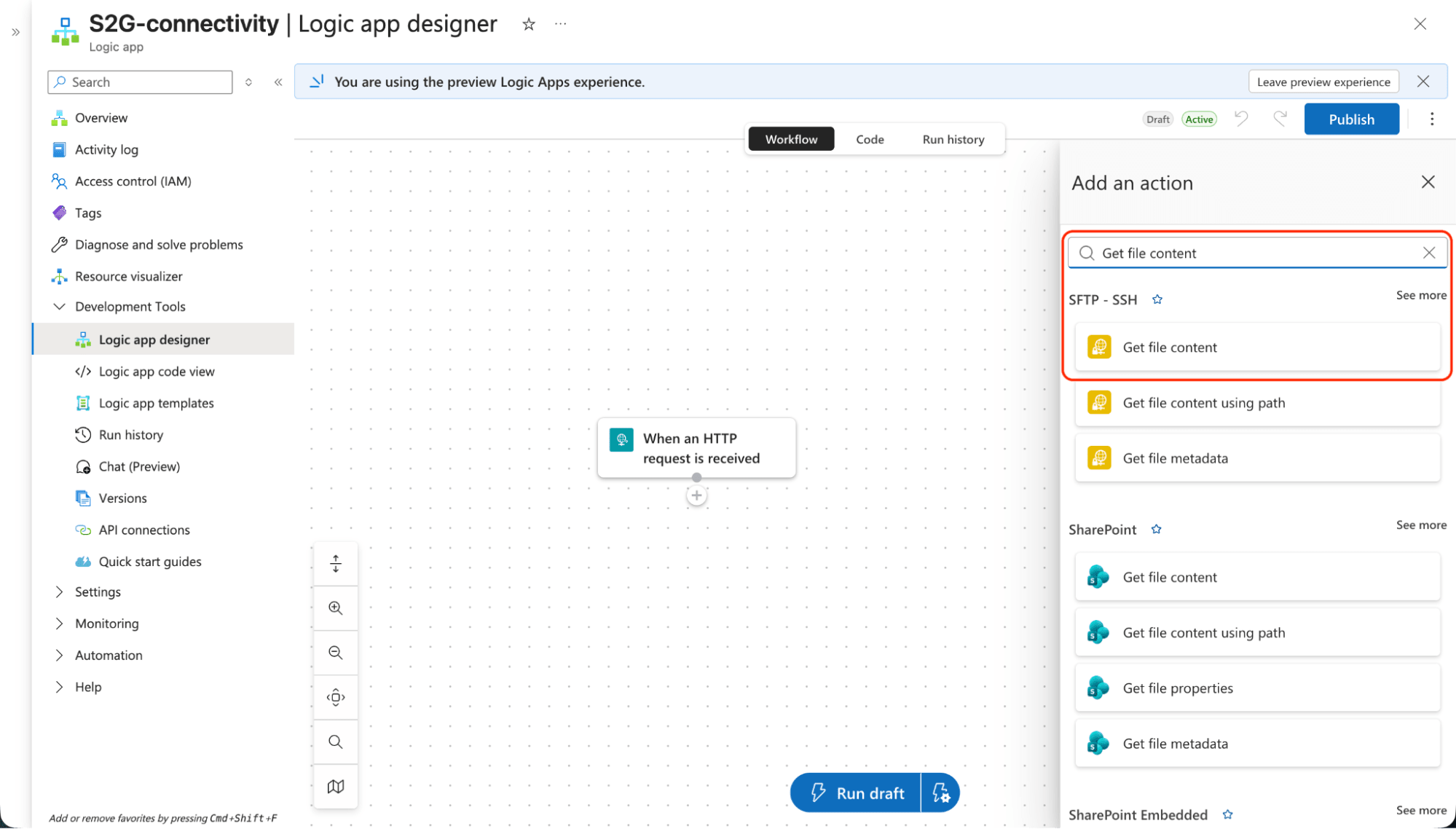The image size is (1456, 829).
Task: Select SharePoint Get file metadata action
Action: pyautogui.click(x=1257, y=744)
